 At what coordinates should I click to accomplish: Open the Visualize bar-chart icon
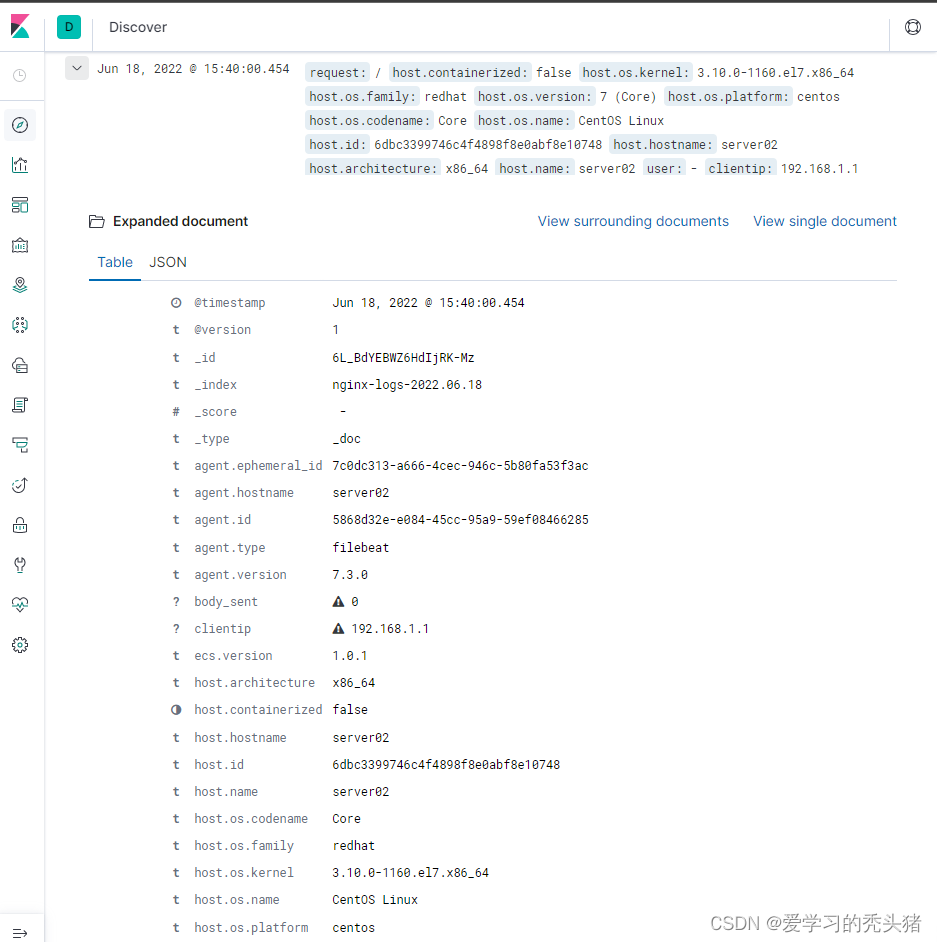pos(20,165)
